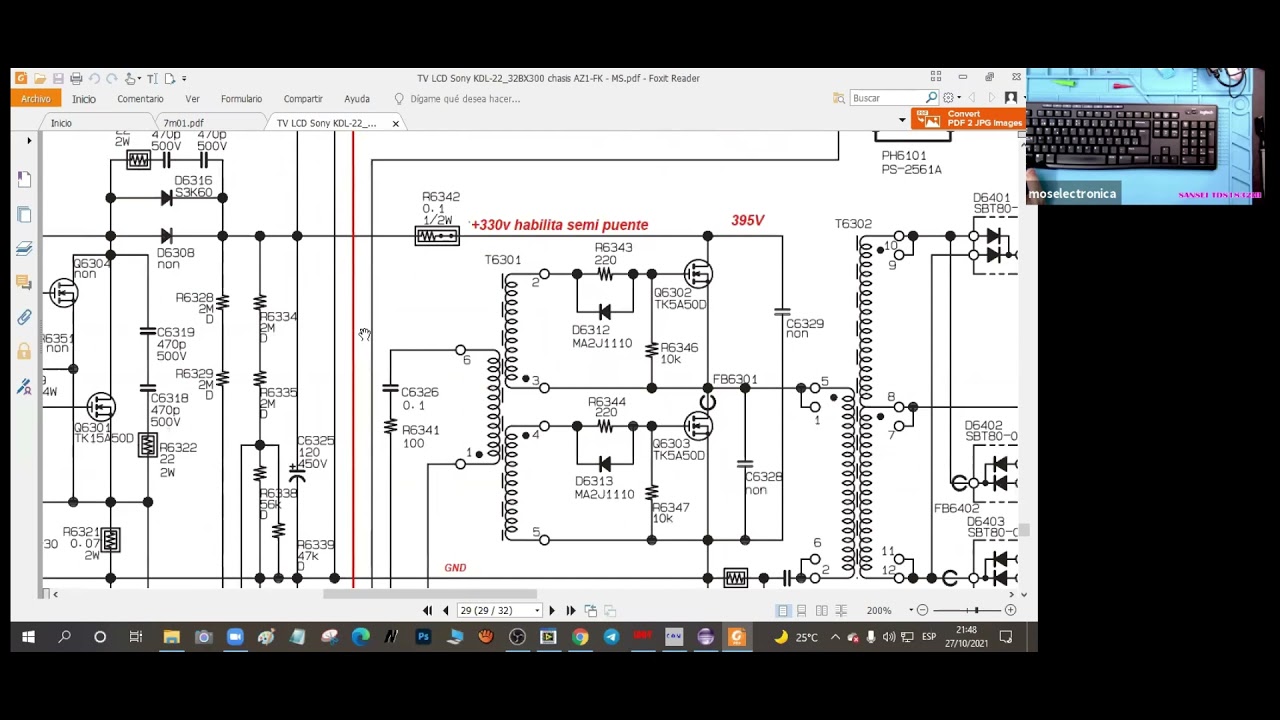Open Google Chrome from the taskbar
1280x720 pixels.
[580, 637]
